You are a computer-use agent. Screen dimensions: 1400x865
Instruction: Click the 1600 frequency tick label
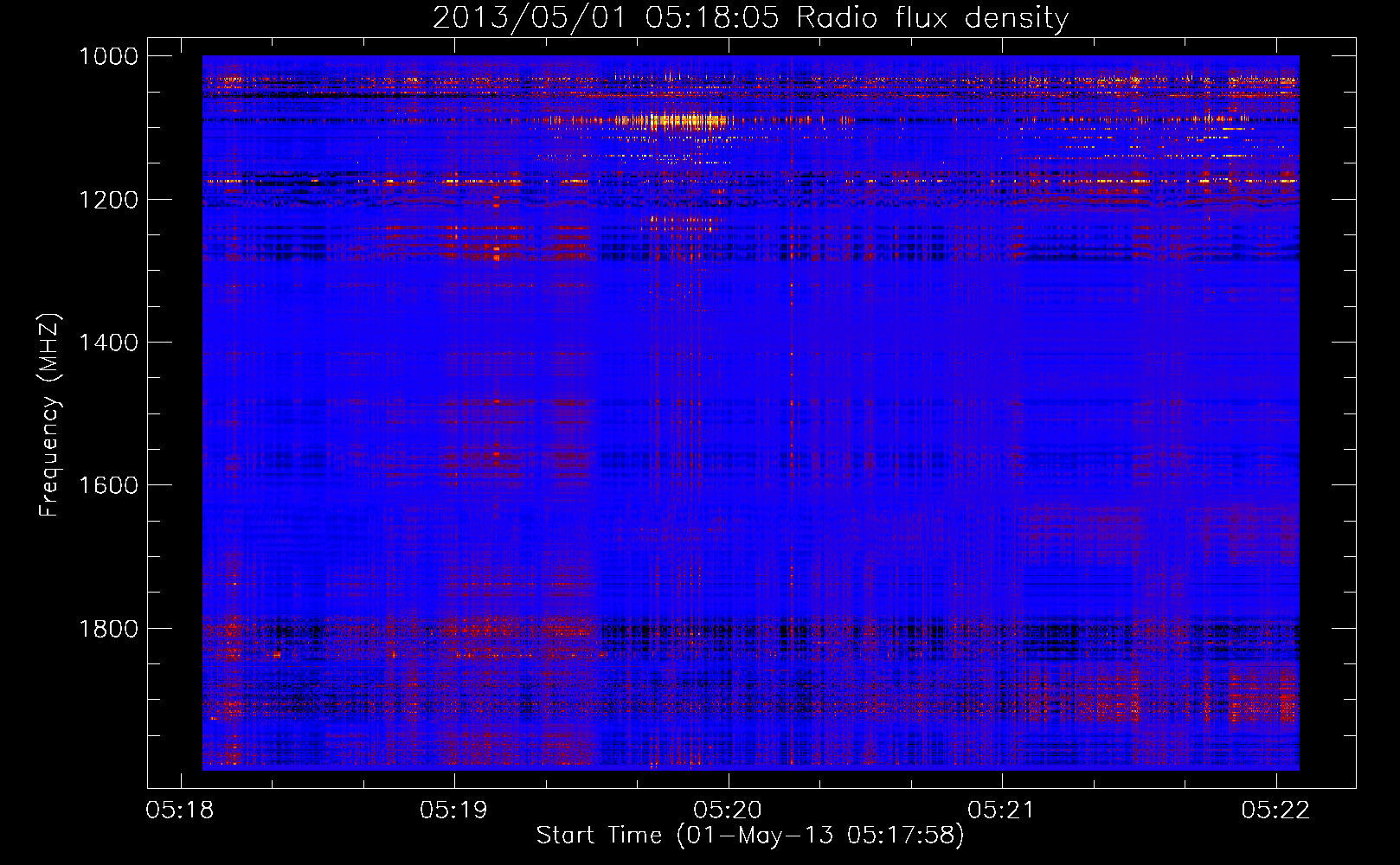click(108, 485)
